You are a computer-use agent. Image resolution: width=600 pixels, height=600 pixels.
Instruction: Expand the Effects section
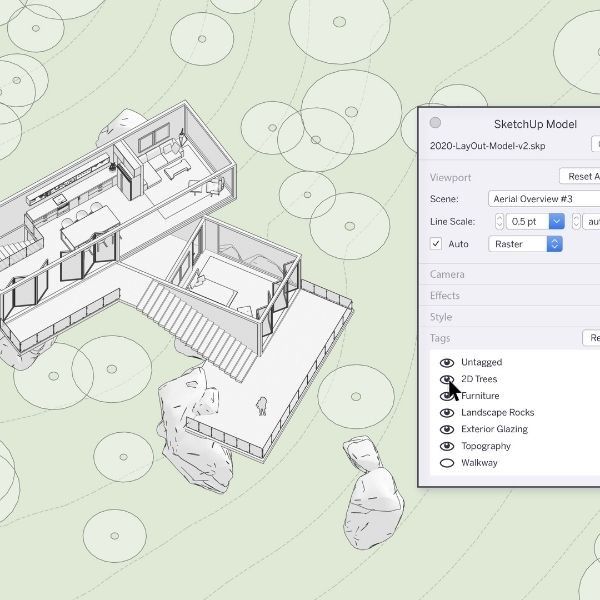(x=445, y=295)
